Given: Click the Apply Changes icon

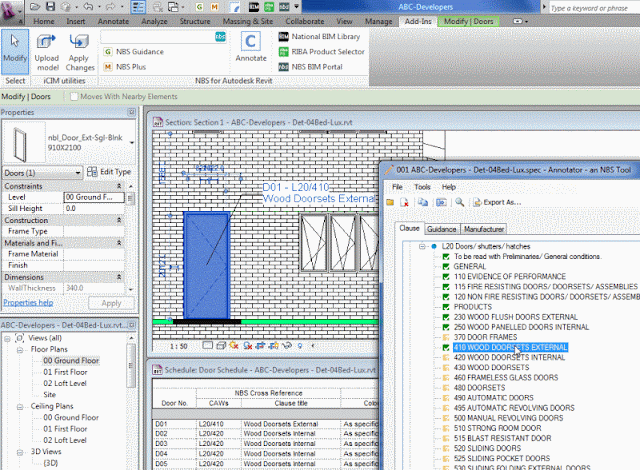Looking at the screenshot, I should coord(79,41).
